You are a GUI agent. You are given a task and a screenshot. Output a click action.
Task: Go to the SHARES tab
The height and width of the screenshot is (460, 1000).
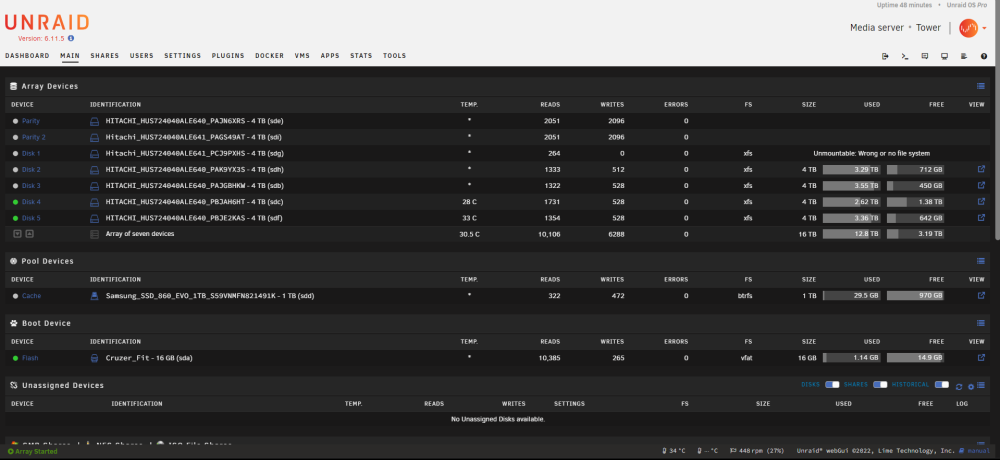coord(105,56)
